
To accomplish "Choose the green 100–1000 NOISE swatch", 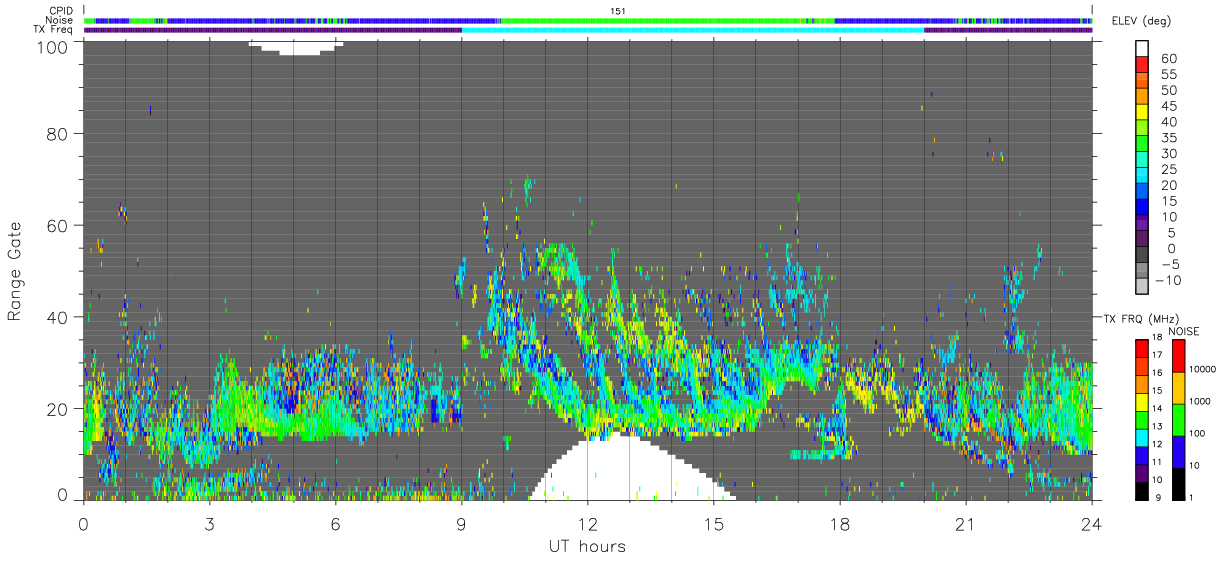I will 1177,420.
